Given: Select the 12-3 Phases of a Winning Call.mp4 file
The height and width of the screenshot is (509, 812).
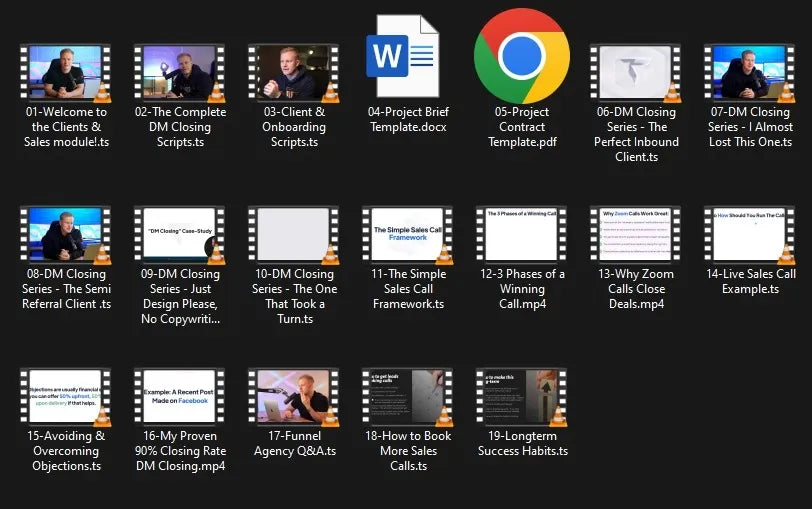Looking at the screenshot, I should coord(521,235).
